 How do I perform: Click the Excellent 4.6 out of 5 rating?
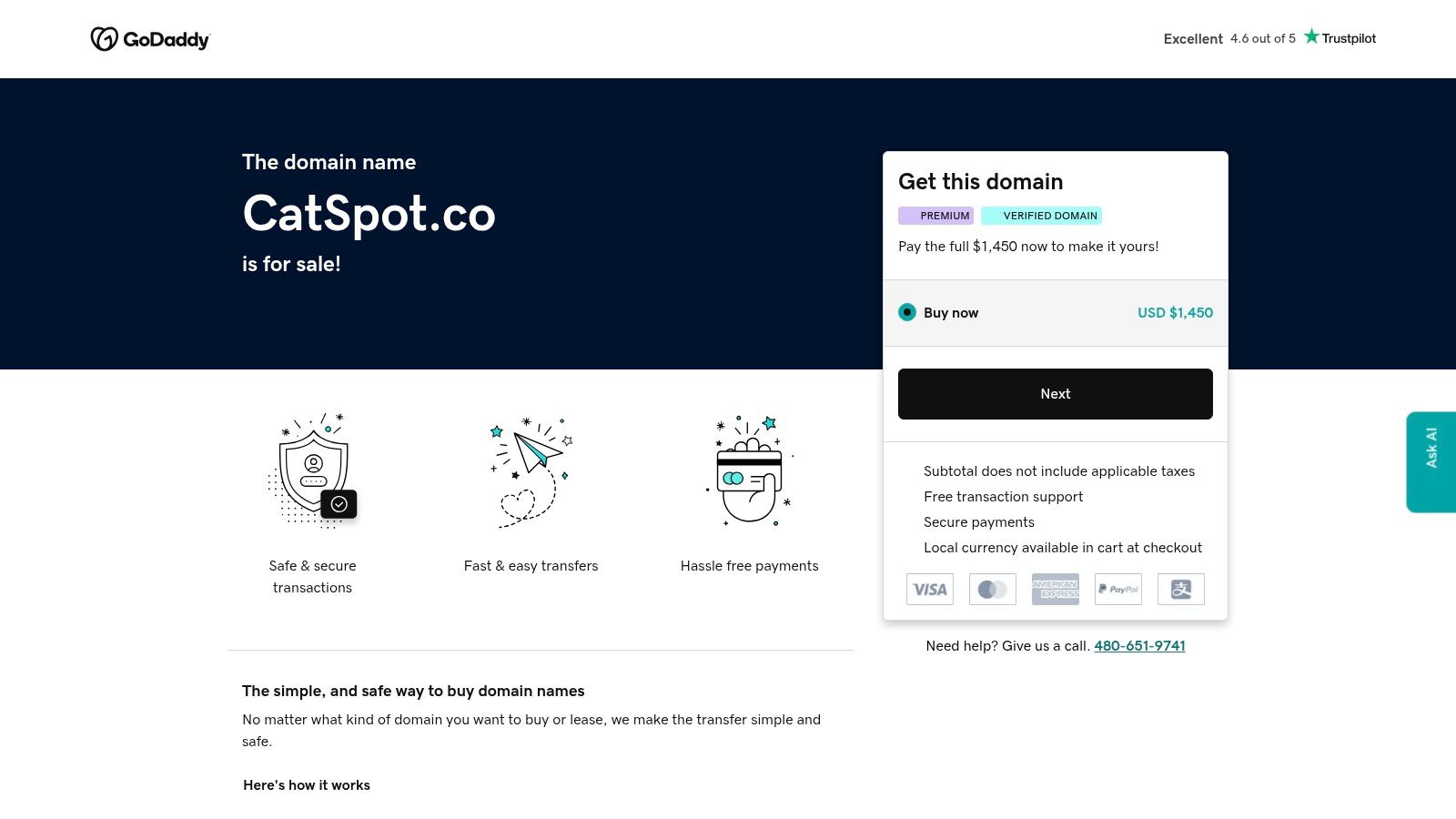(x=1229, y=38)
